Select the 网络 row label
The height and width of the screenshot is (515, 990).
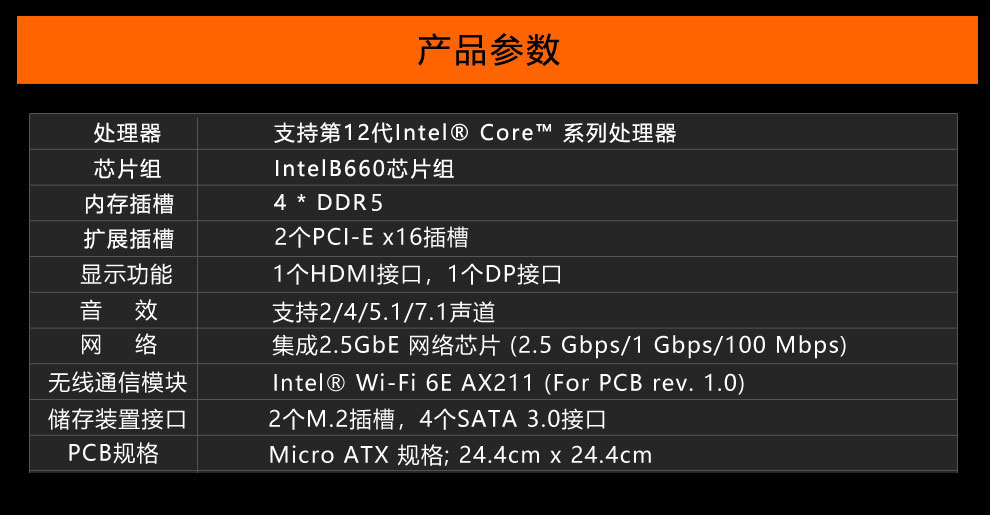point(119,345)
